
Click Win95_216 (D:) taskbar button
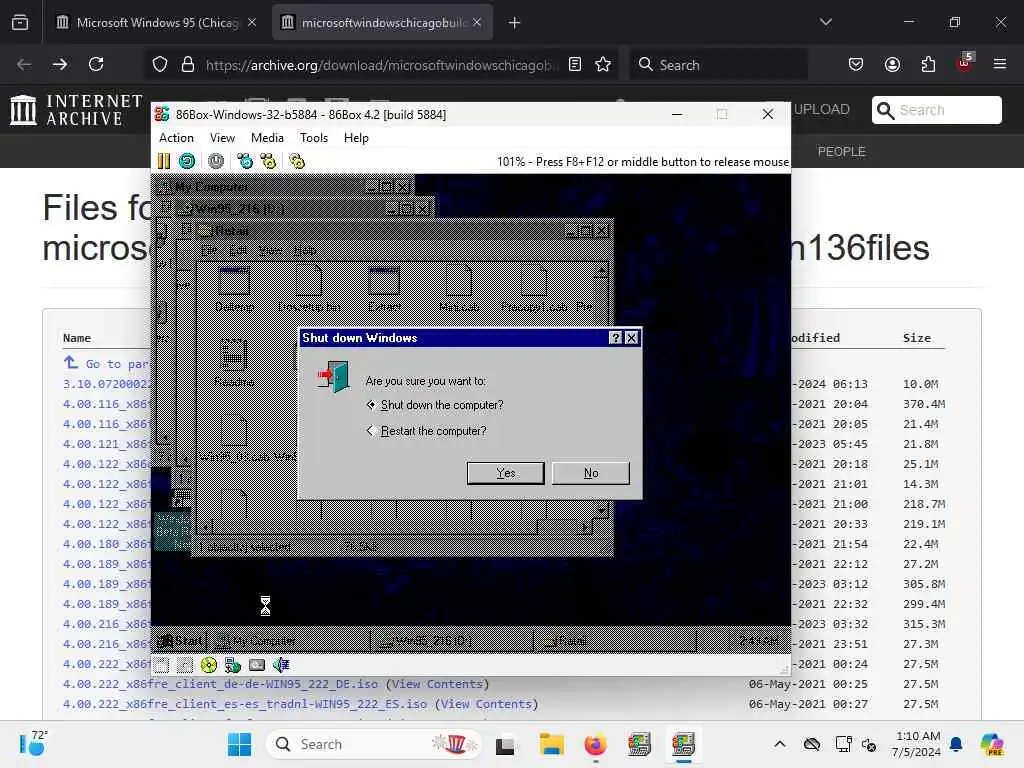(452, 641)
